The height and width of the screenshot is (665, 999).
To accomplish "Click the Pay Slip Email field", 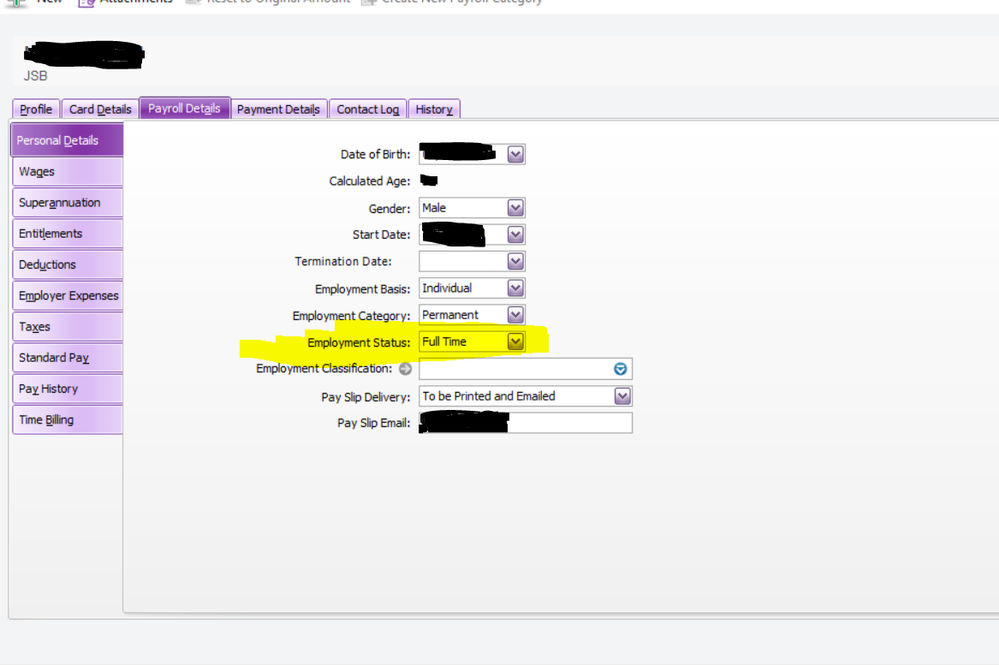I will coord(568,423).
